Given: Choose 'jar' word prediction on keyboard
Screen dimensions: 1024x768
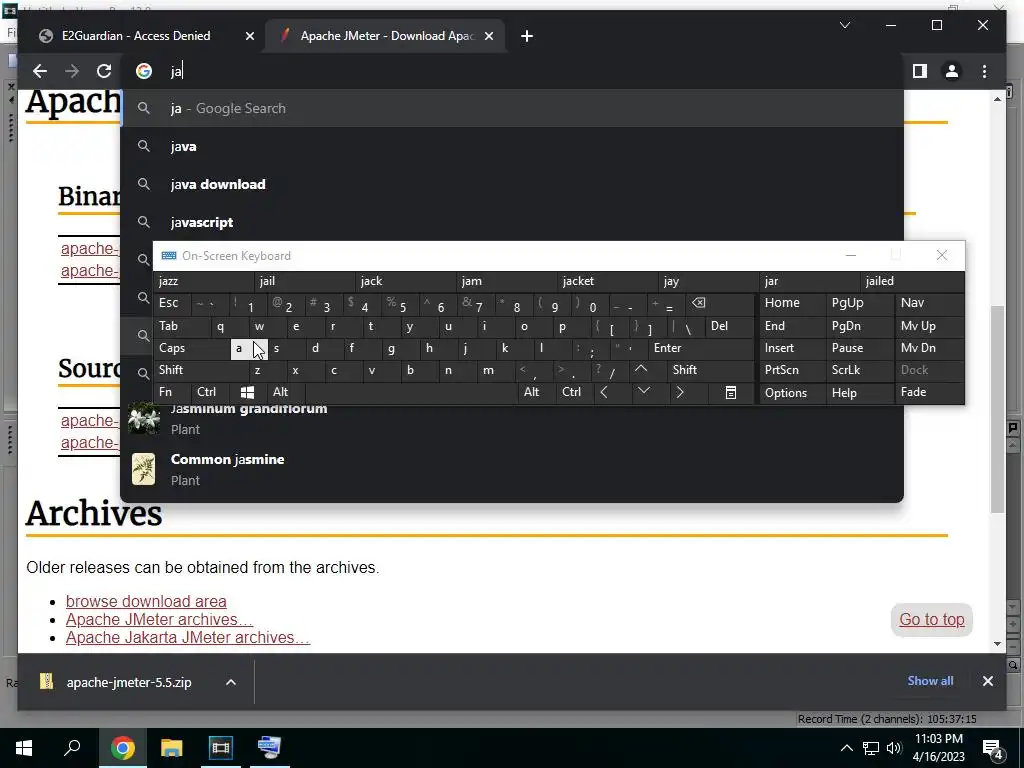Looking at the screenshot, I should pos(810,281).
